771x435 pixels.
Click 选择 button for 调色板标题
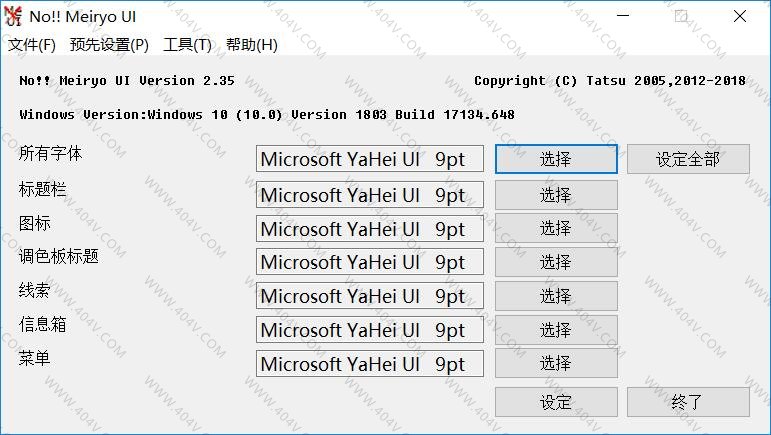[x=556, y=263]
